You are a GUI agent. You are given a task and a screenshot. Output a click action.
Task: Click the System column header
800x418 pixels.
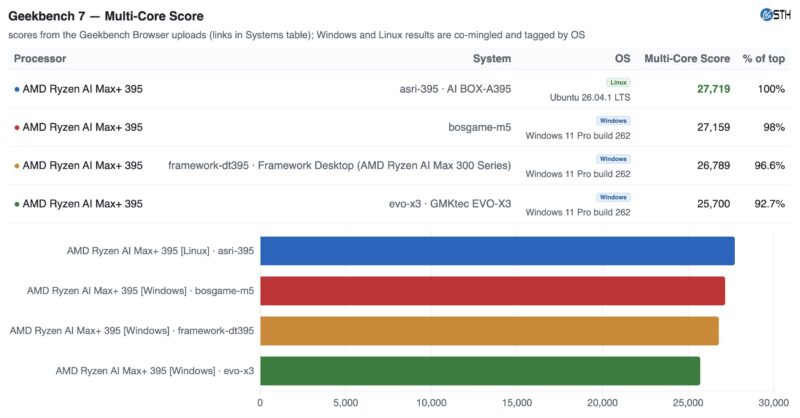492,59
